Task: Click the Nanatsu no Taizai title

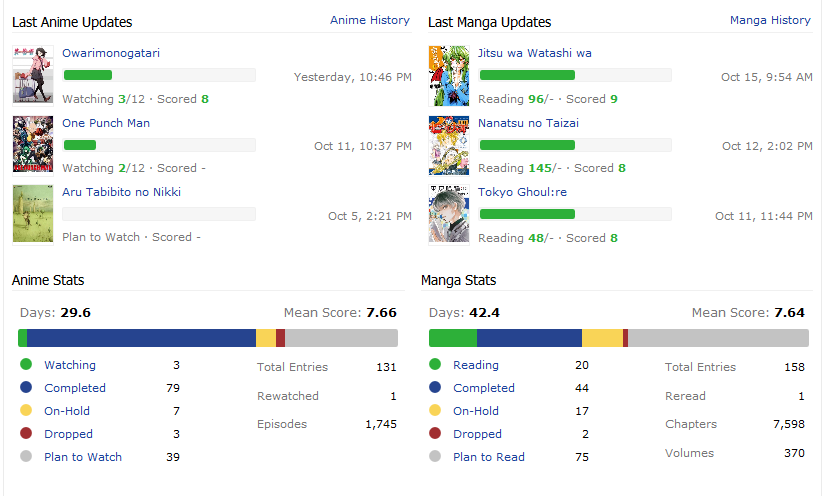Action: coord(528,123)
